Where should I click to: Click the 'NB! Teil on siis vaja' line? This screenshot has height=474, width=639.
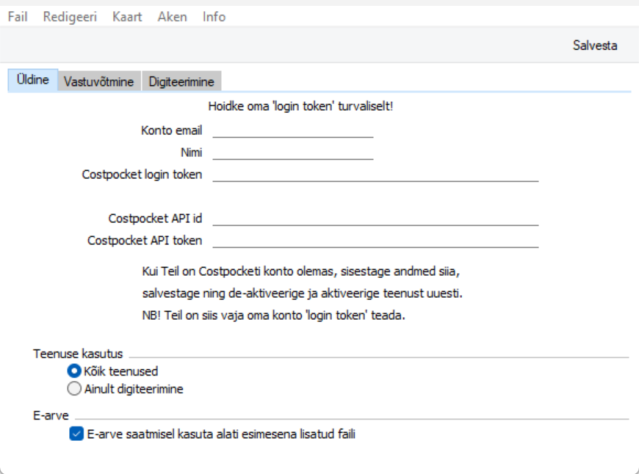click(273, 315)
